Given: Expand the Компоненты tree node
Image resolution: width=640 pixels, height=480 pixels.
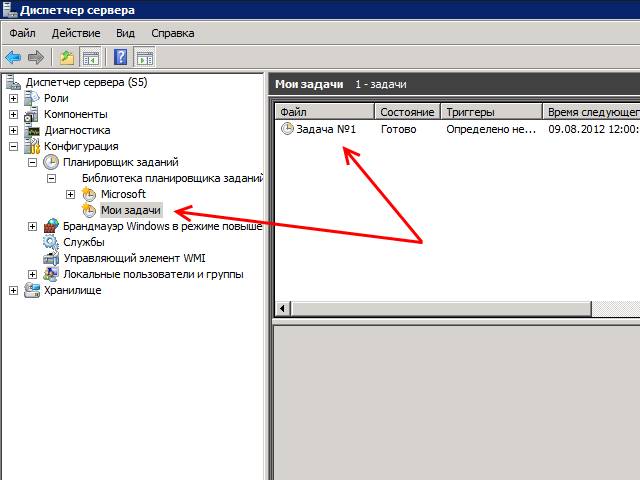Looking at the screenshot, I should coord(13,114).
